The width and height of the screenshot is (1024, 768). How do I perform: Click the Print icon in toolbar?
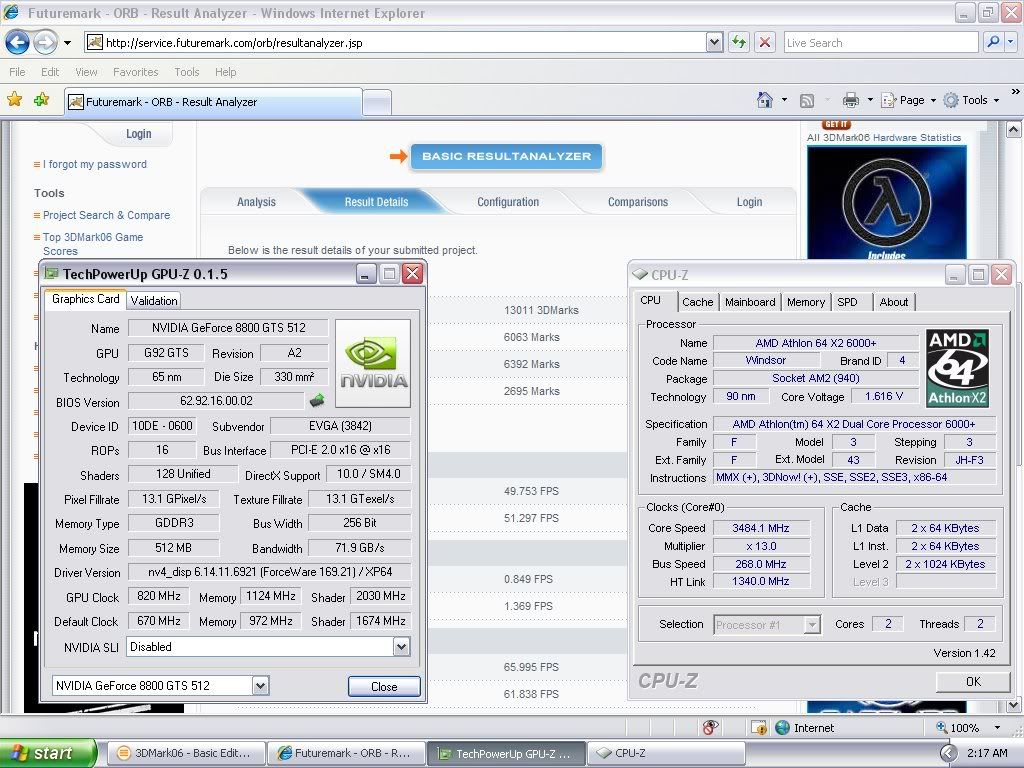point(850,100)
